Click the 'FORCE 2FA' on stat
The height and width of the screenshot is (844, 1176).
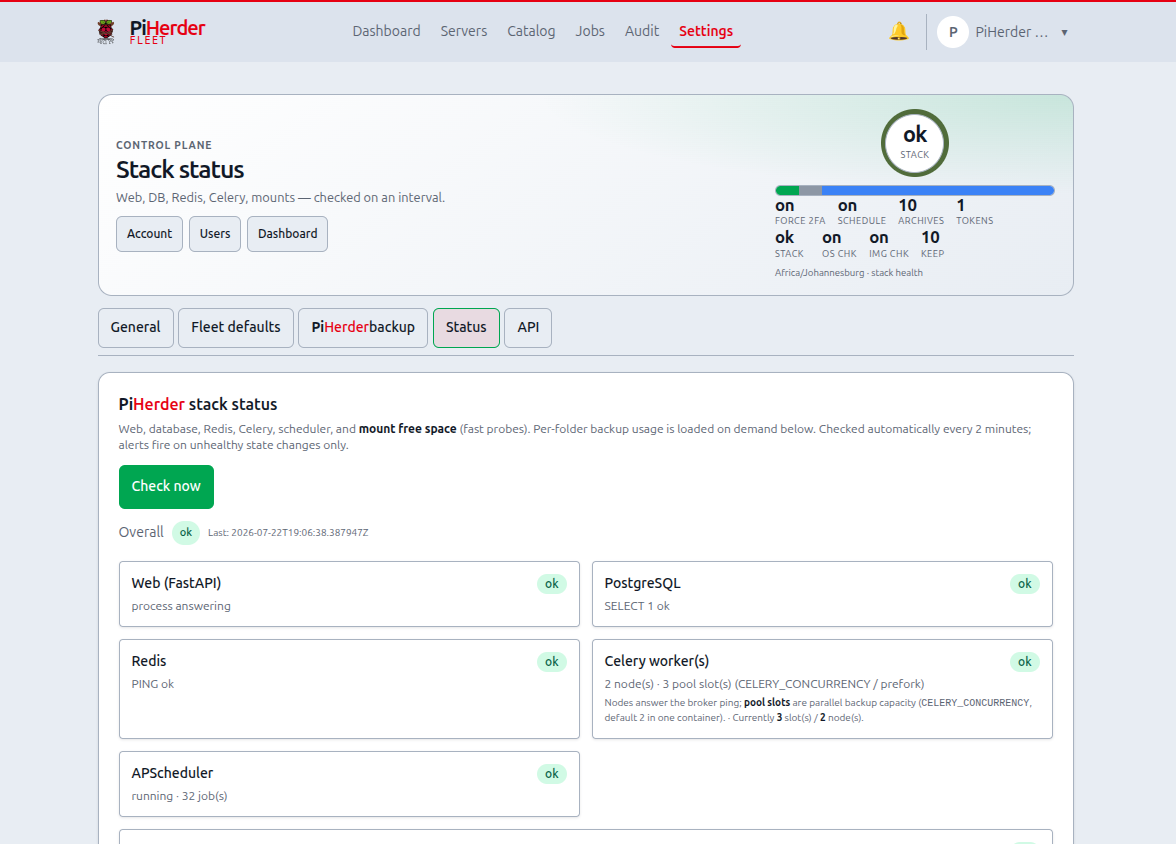[x=800, y=212]
